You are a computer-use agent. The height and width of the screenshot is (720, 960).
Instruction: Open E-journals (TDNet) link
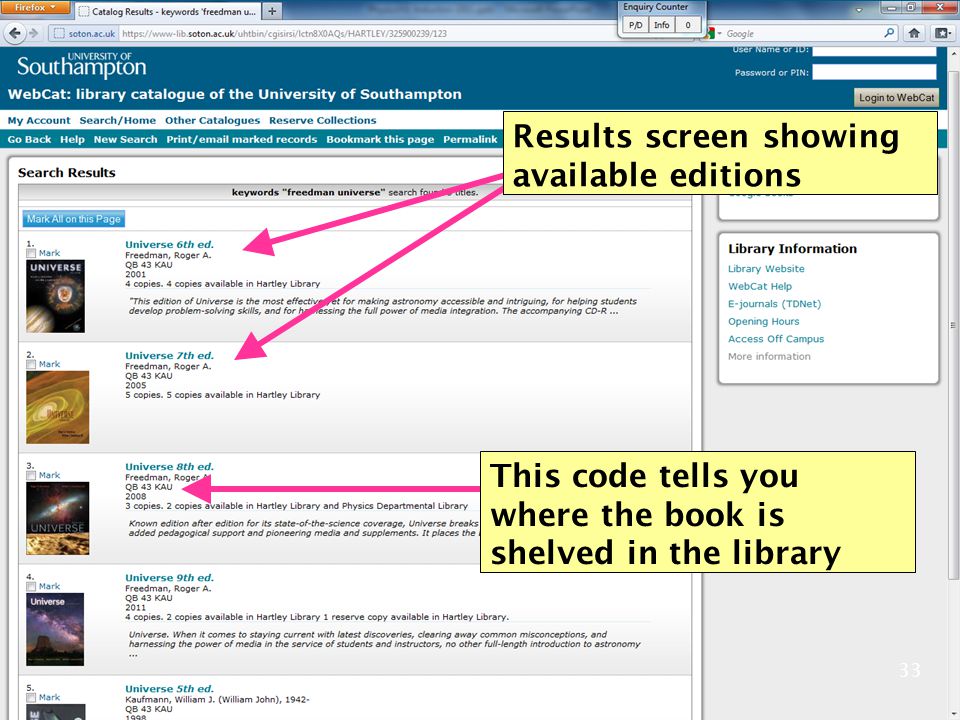[774, 304]
